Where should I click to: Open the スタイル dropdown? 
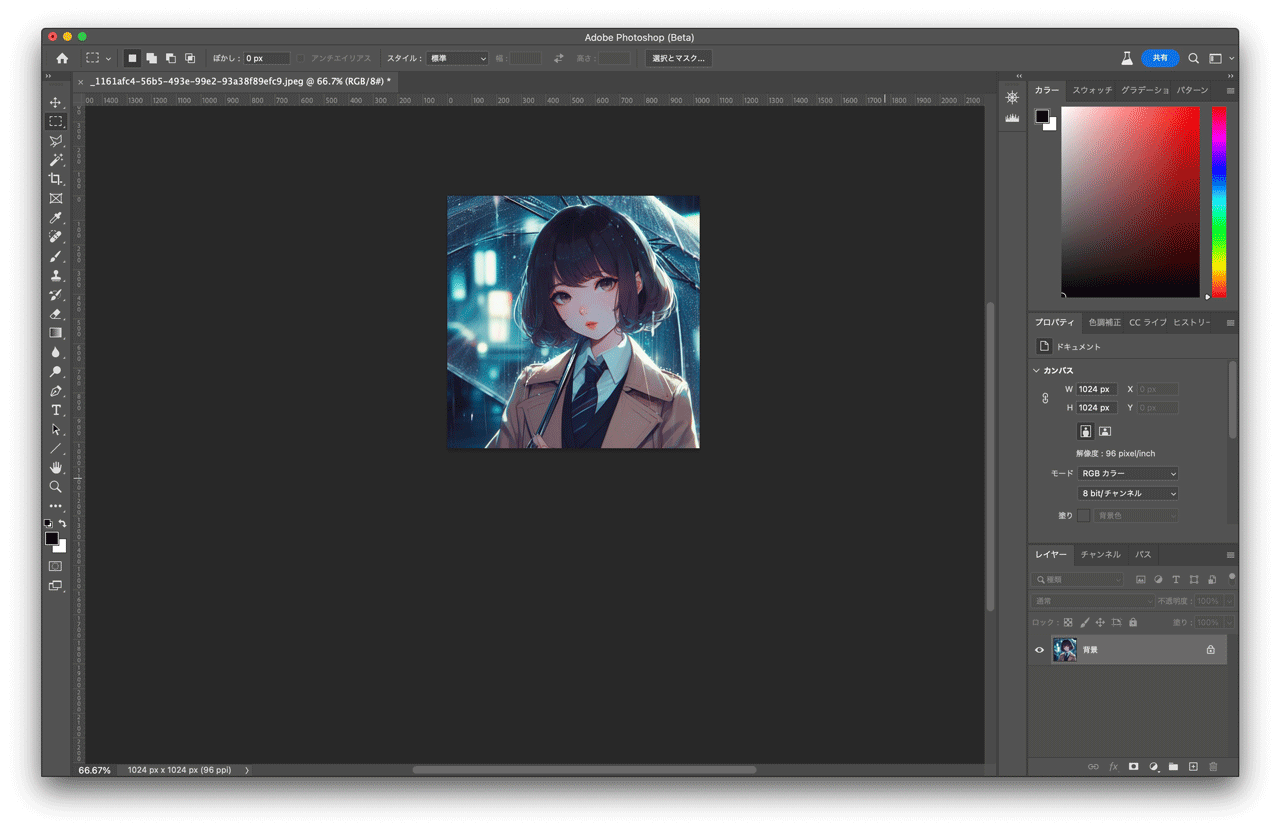(456, 58)
